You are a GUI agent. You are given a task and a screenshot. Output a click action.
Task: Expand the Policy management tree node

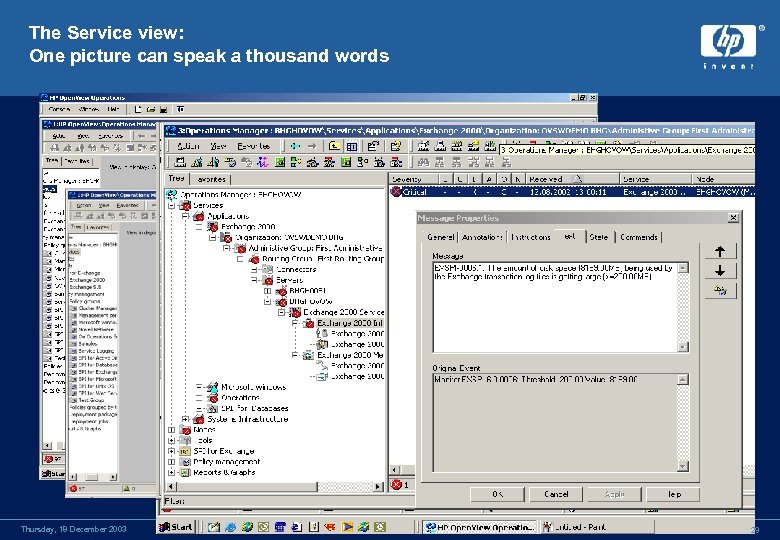(x=172, y=461)
